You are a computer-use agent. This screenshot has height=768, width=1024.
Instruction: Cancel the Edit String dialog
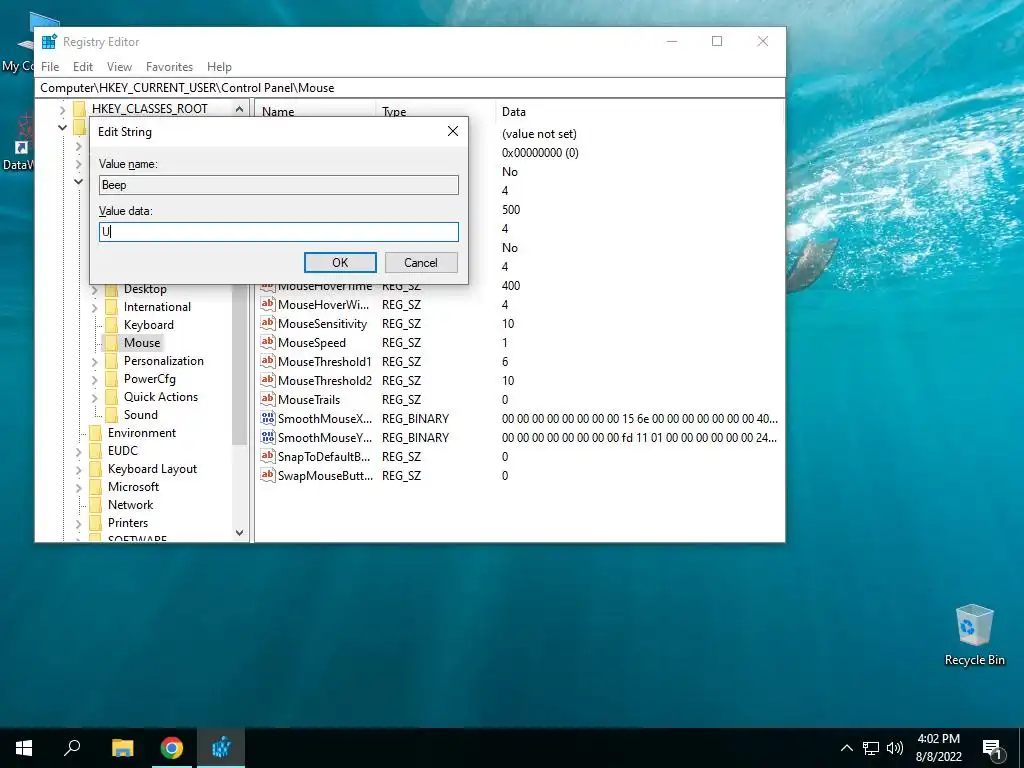(421, 263)
